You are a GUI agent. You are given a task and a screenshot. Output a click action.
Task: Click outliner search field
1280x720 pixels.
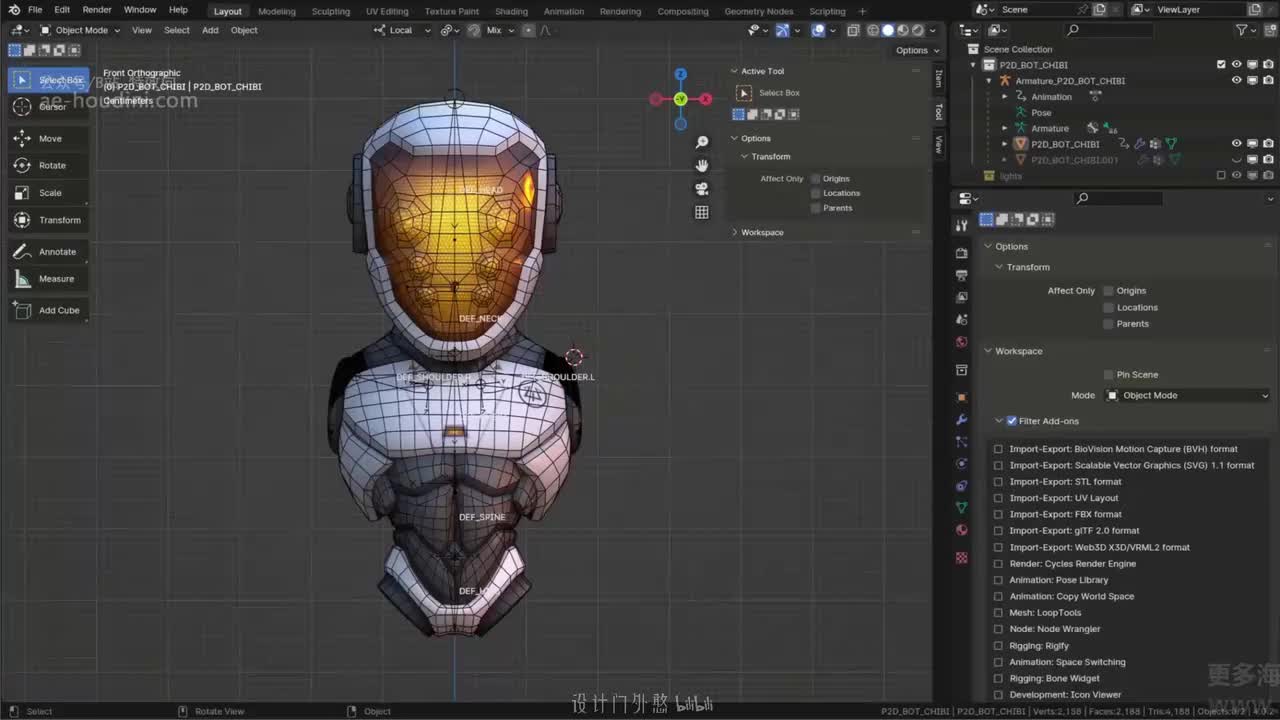[x=1110, y=30]
